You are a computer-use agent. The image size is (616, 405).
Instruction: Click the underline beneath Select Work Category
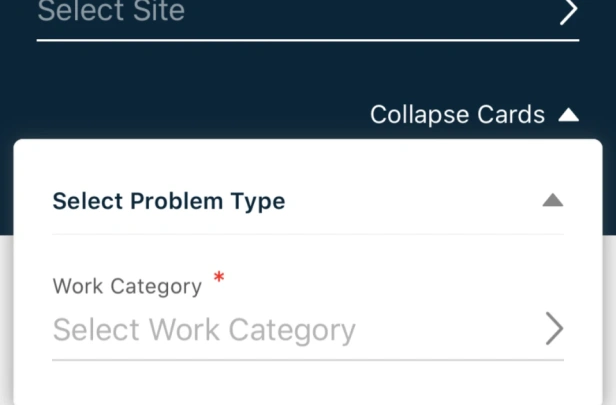pyautogui.click(x=308, y=359)
